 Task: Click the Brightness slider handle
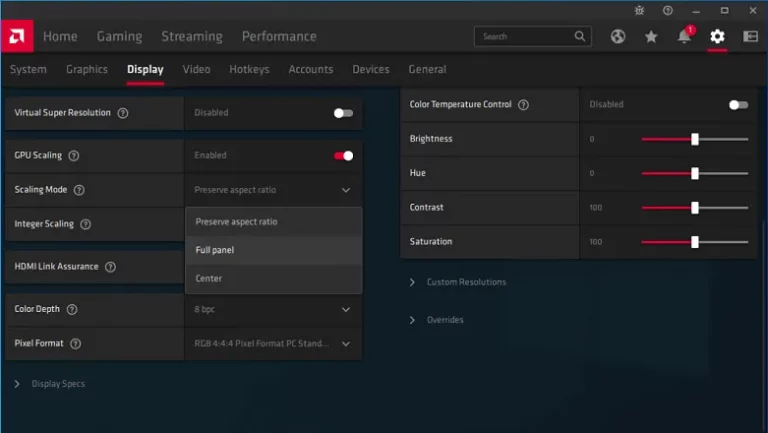pos(695,139)
